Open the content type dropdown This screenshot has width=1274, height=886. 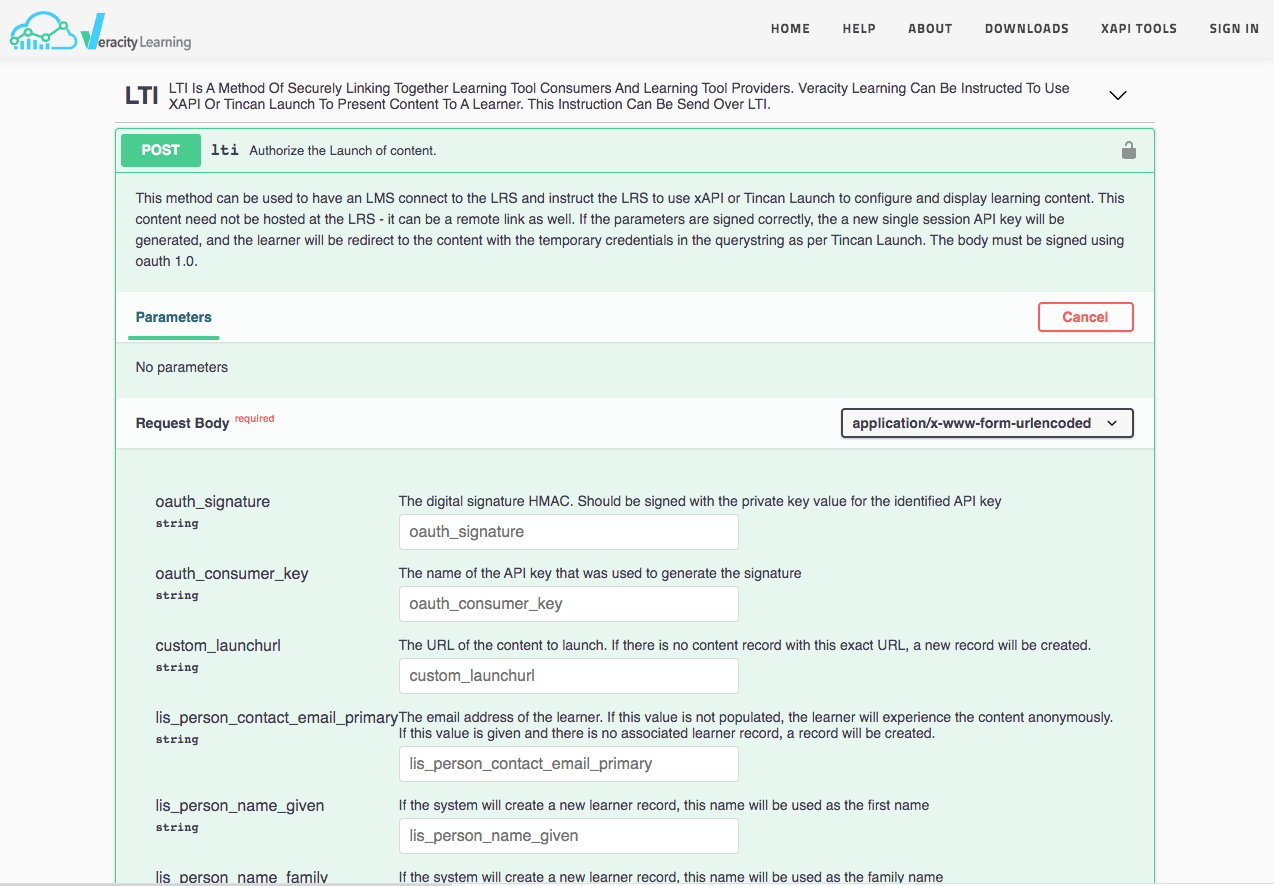pos(986,423)
